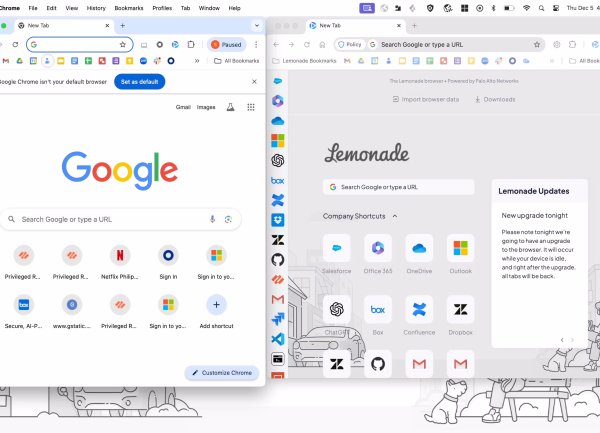This screenshot has width=600, height=433.
Task: Open tab search dropdown in Chrome
Action: [x=257, y=26]
